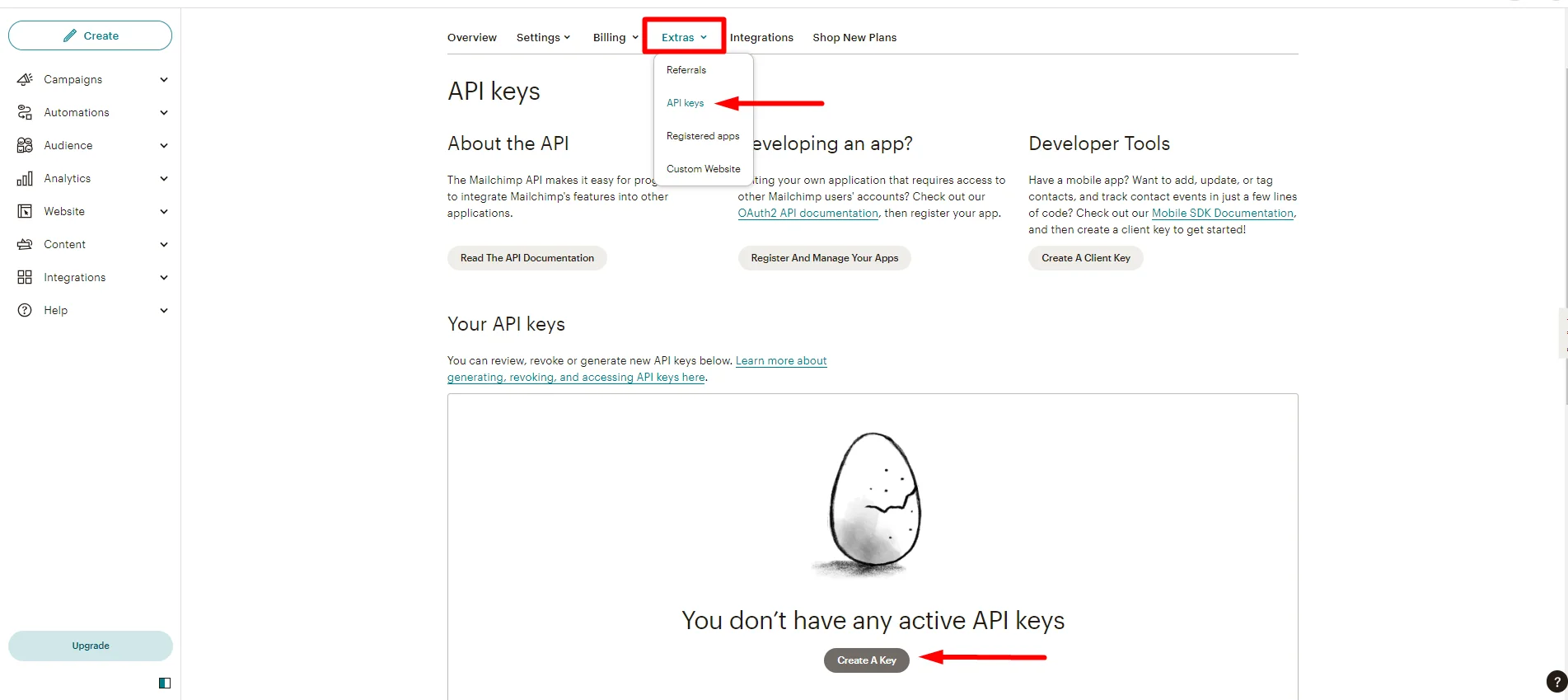Click the Analytics bar chart icon
Screen dimensions: 1568x700
(25, 178)
